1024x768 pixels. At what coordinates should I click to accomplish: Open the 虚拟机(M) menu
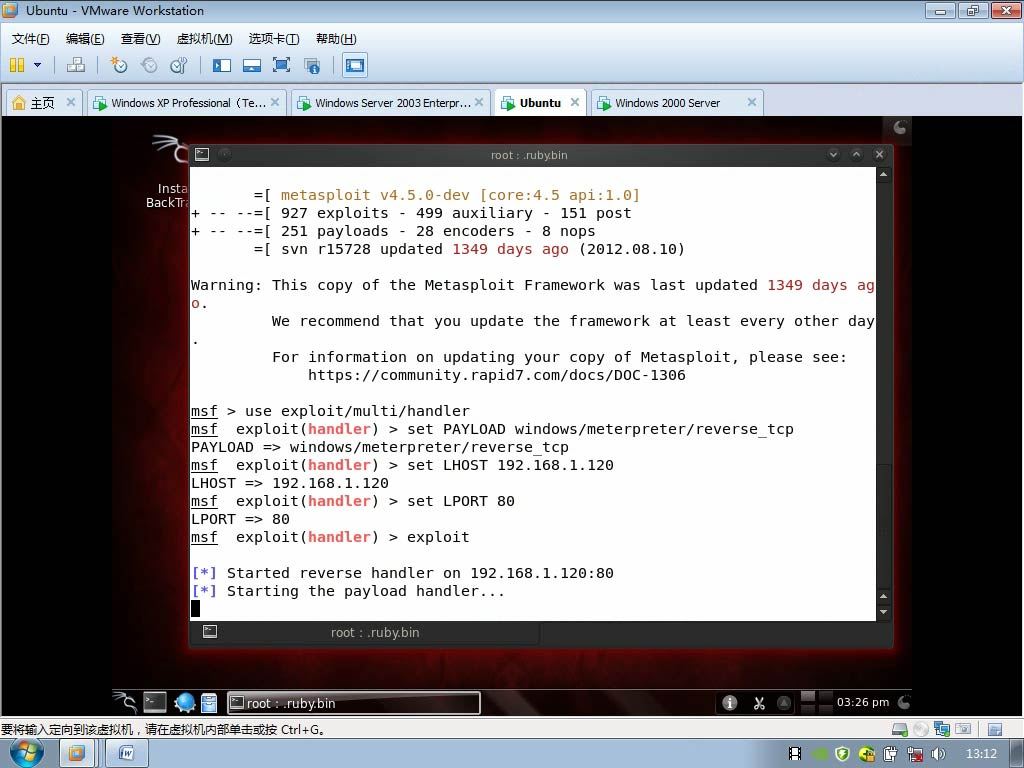tap(204, 39)
